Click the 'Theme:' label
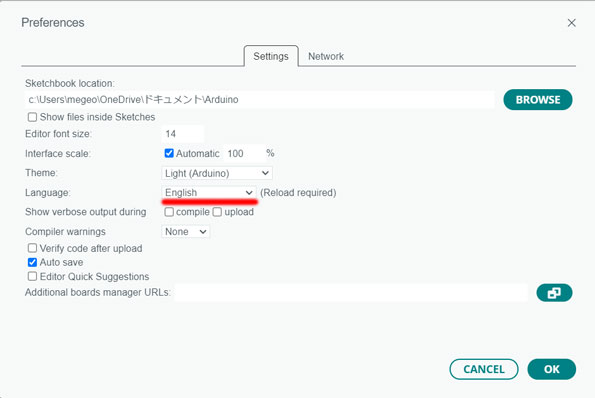Viewport: 595px width, 398px height. click(41, 173)
